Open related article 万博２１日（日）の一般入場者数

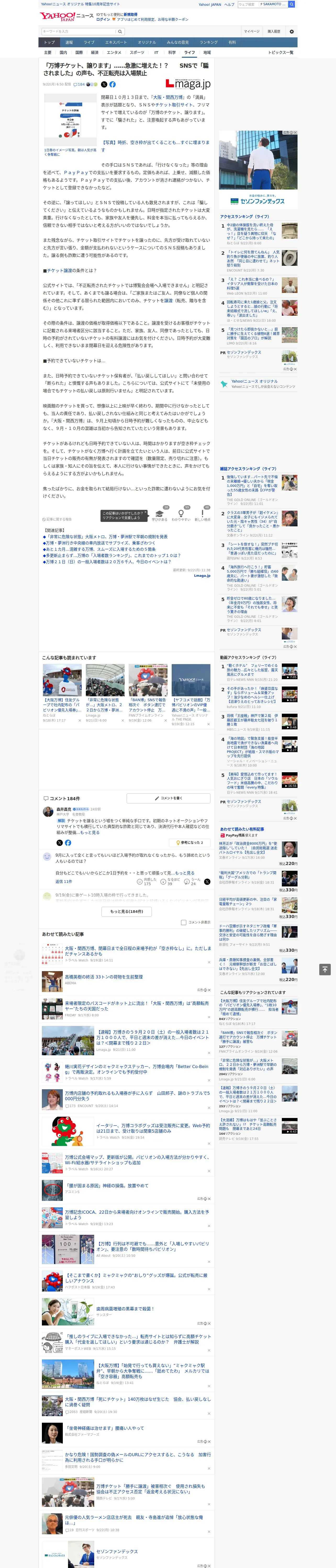(109, 562)
